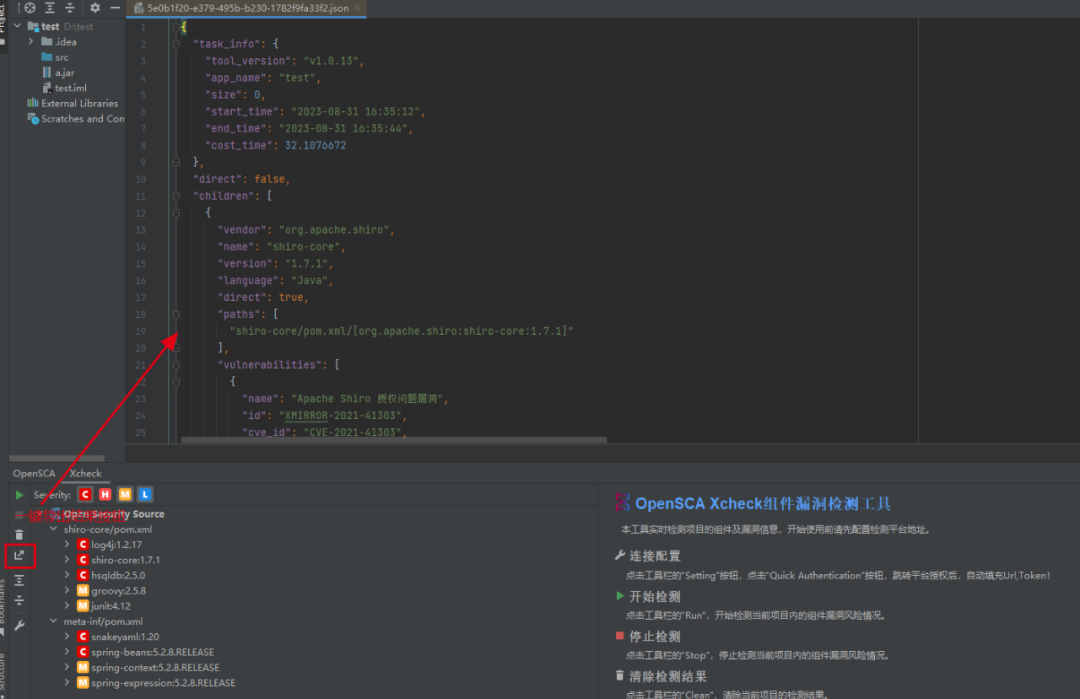The height and width of the screenshot is (699, 1080).
Task: Expand the log4j:1.2.17 tree node
Action: [67, 545]
